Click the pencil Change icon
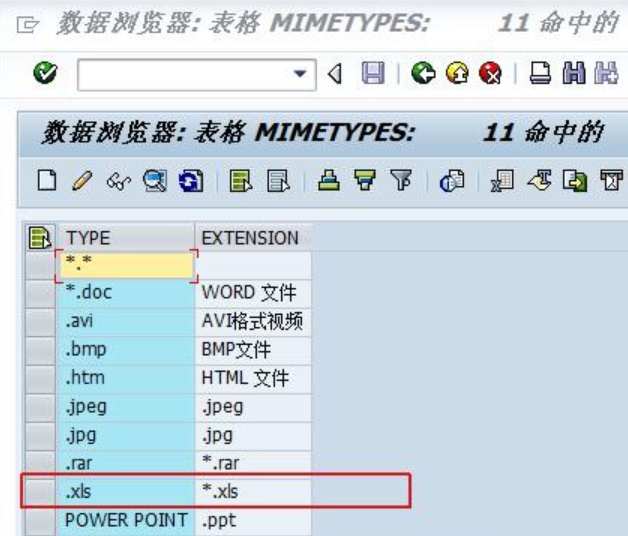628x536 pixels. 82,180
